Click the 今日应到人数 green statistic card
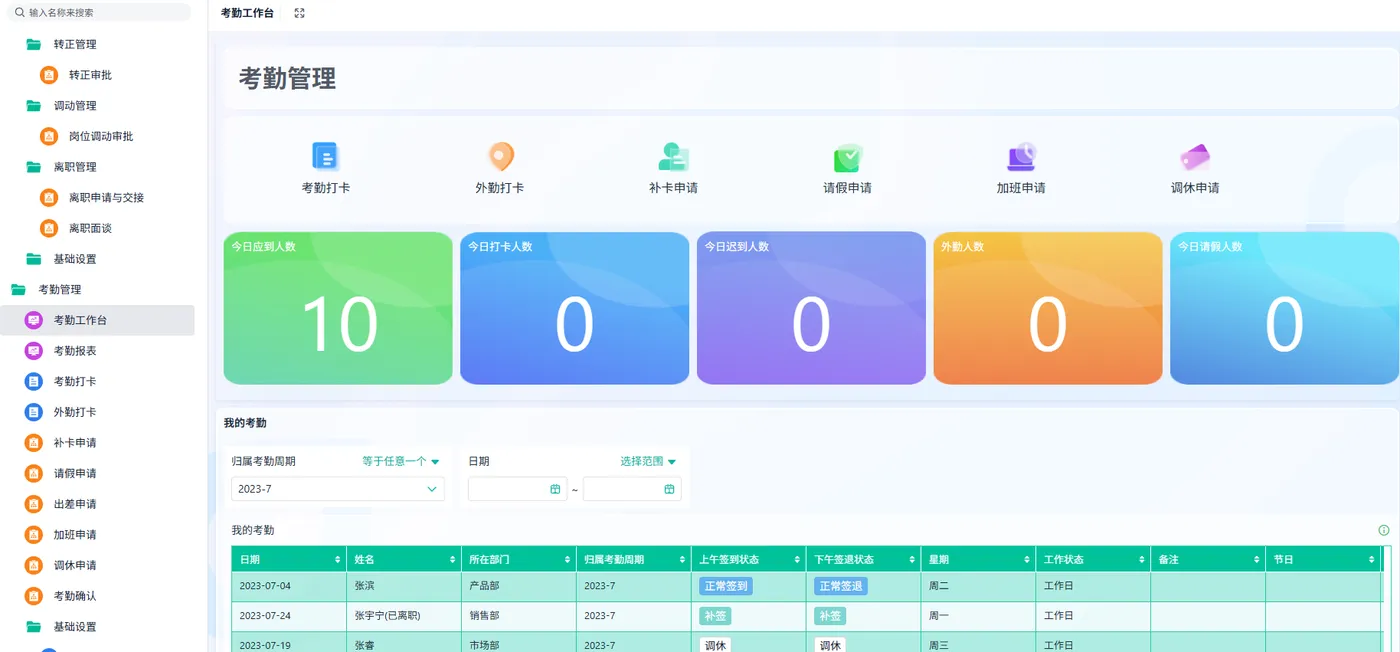The height and width of the screenshot is (652, 1400). [x=338, y=308]
